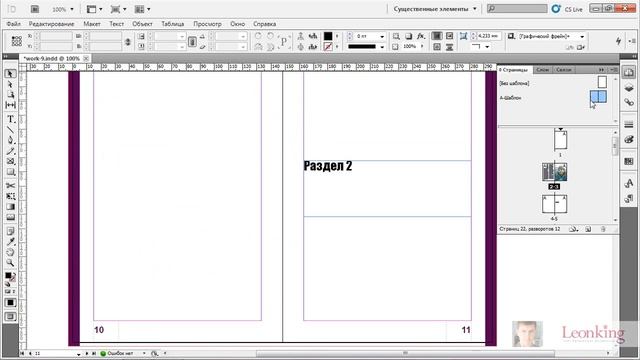Switch to the Связи panel tab

click(x=564, y=70)
